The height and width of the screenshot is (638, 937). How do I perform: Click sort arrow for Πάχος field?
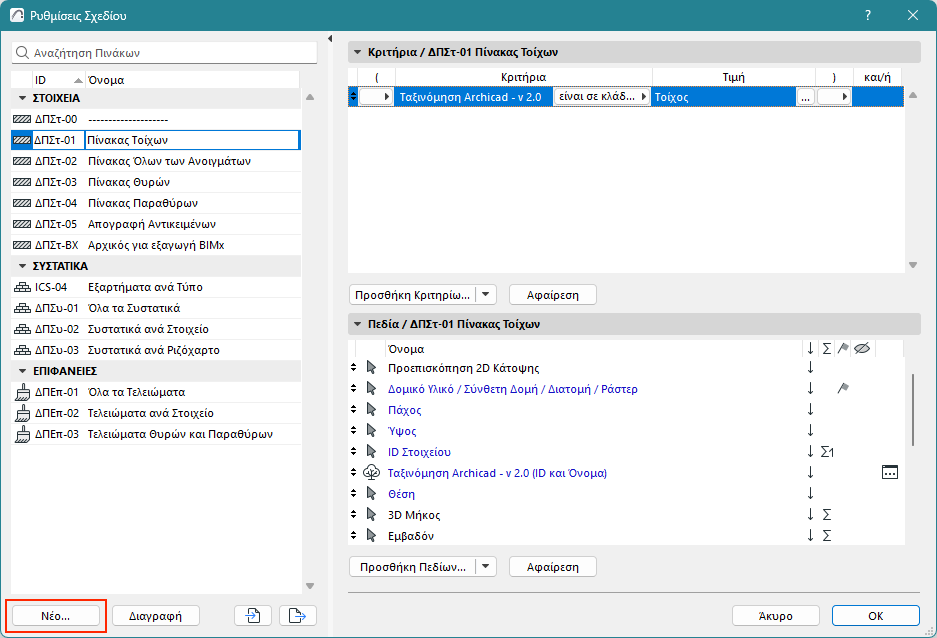tap(810, 410)
